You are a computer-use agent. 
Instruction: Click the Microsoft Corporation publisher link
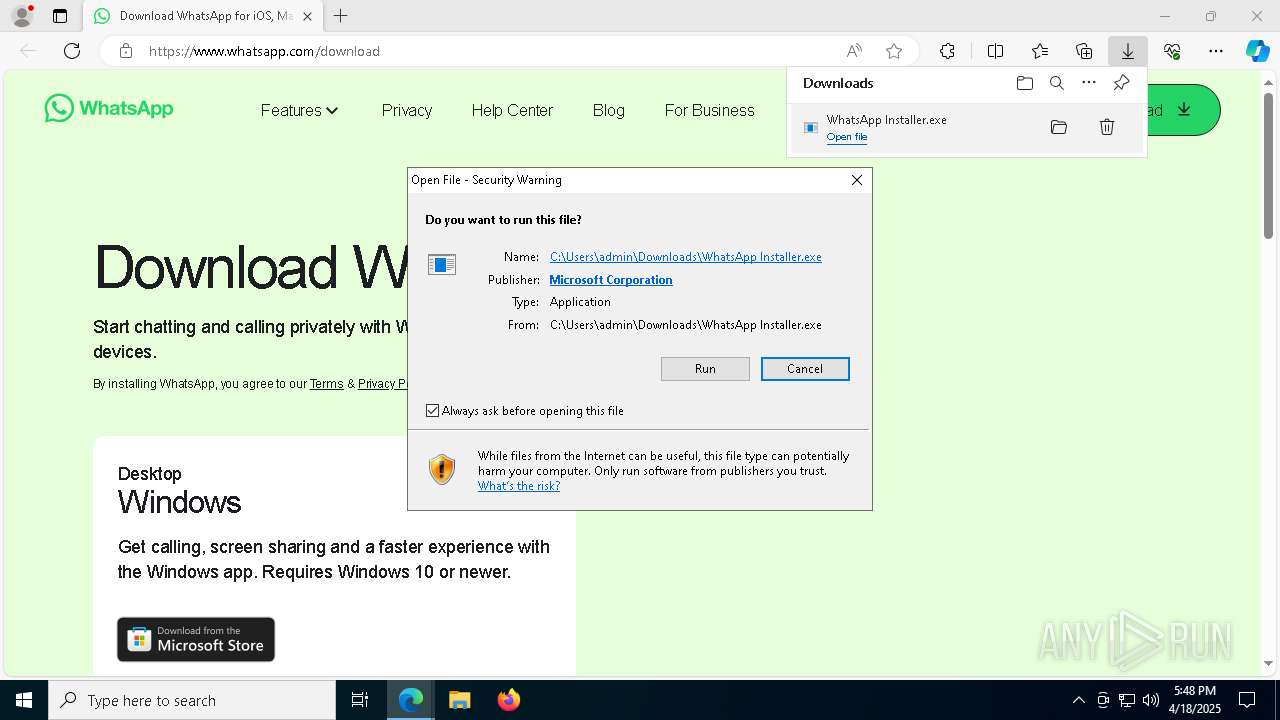(611, 280)
